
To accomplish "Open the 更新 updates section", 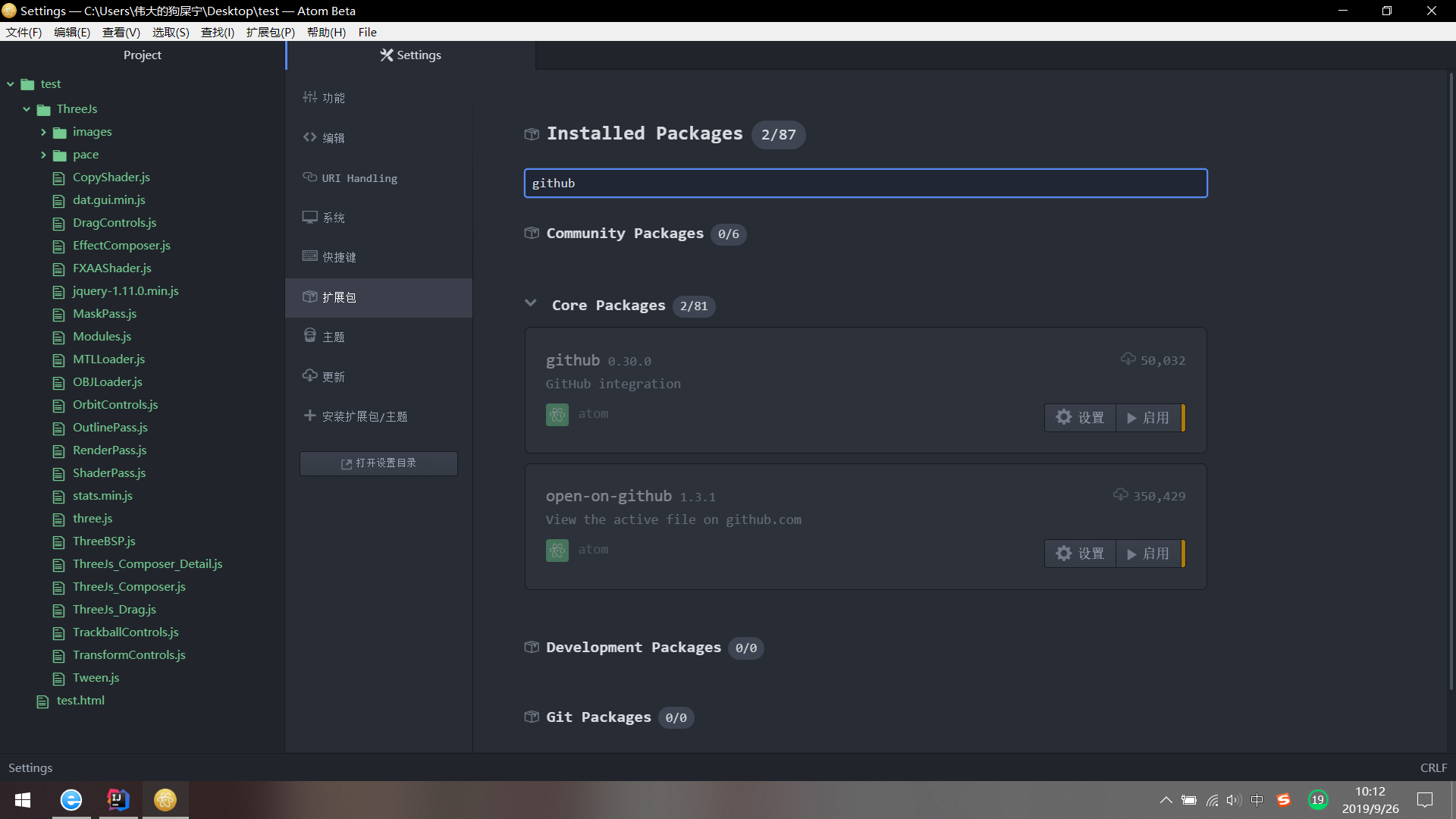I will click(x=333, y=377).
